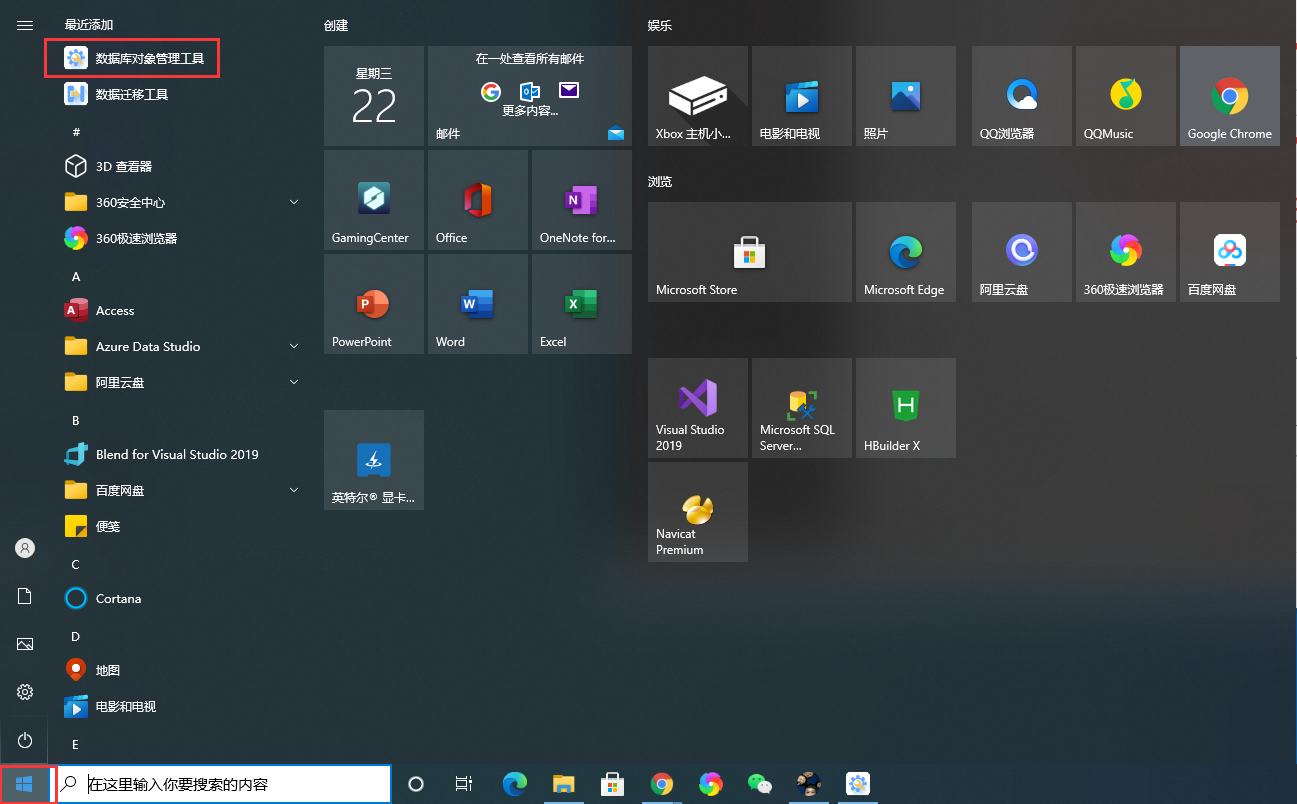Open File Explorer from the taskbar
Screen dimensions: 1297x804
click(x=563, y=784)
